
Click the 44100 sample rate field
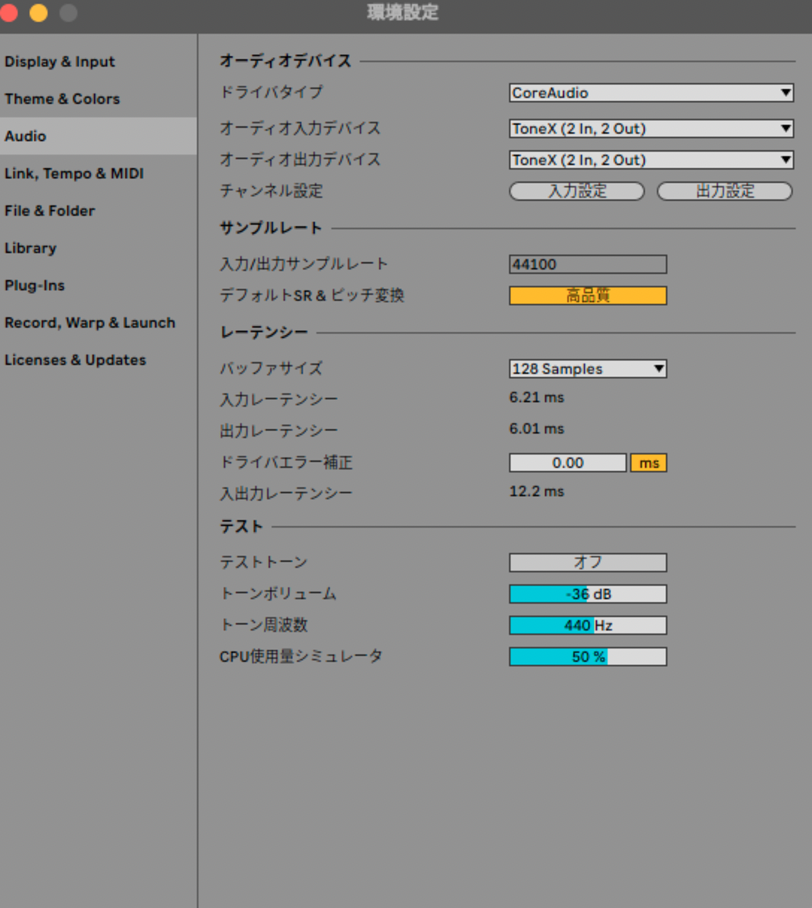click(x=587, y=265)
